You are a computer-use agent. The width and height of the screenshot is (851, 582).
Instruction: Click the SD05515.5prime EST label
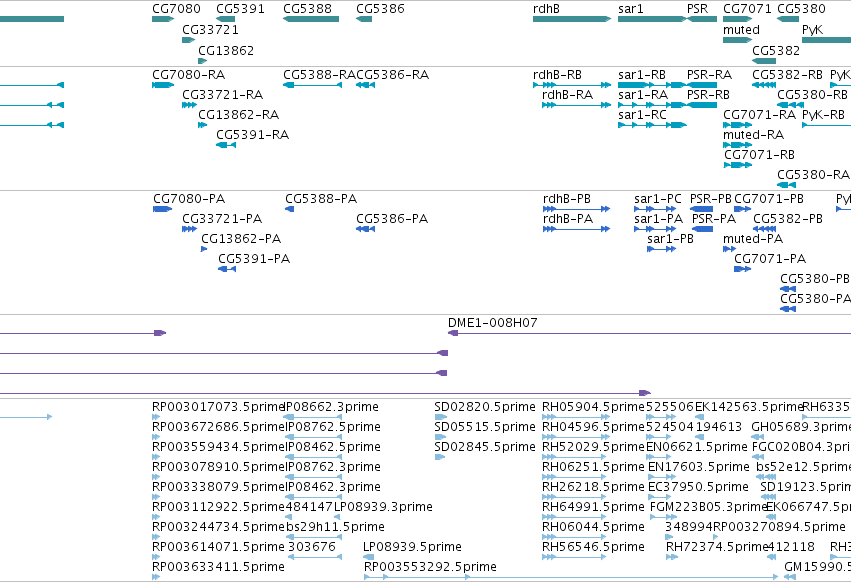[485, 427]
